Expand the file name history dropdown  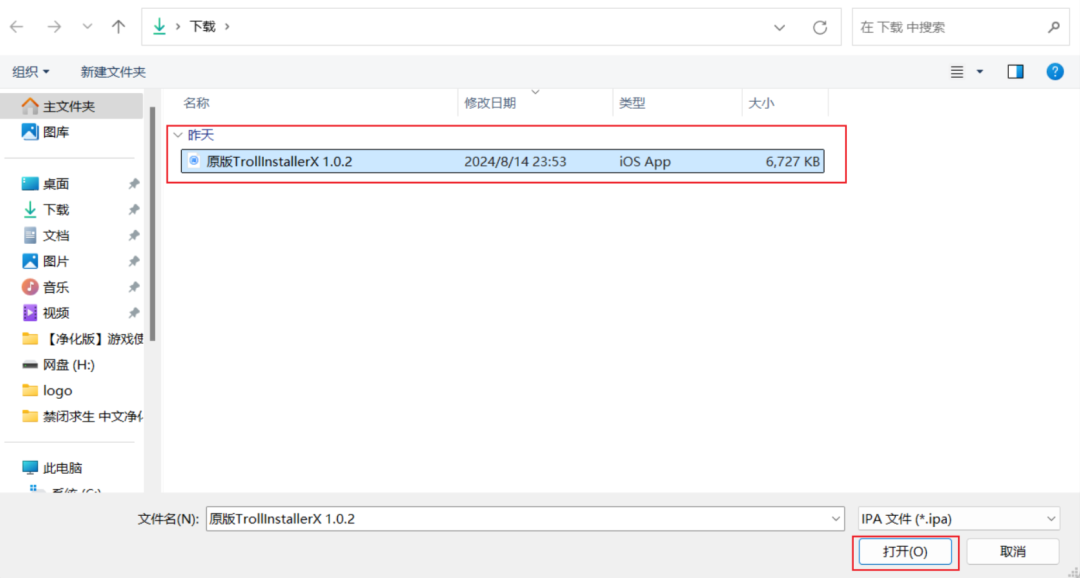coord(835,519)
